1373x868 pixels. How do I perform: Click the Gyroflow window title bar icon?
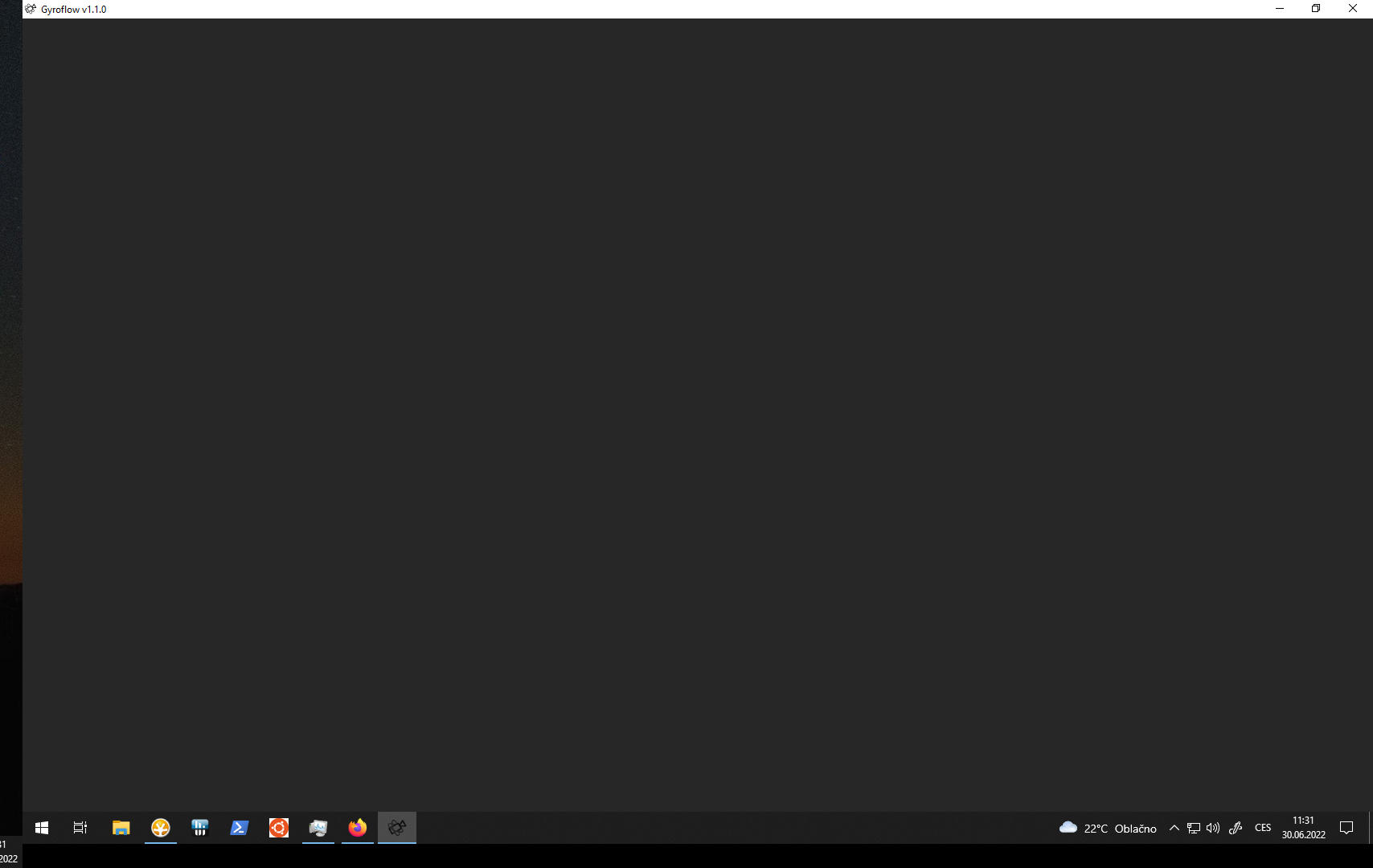coord(31,9)
